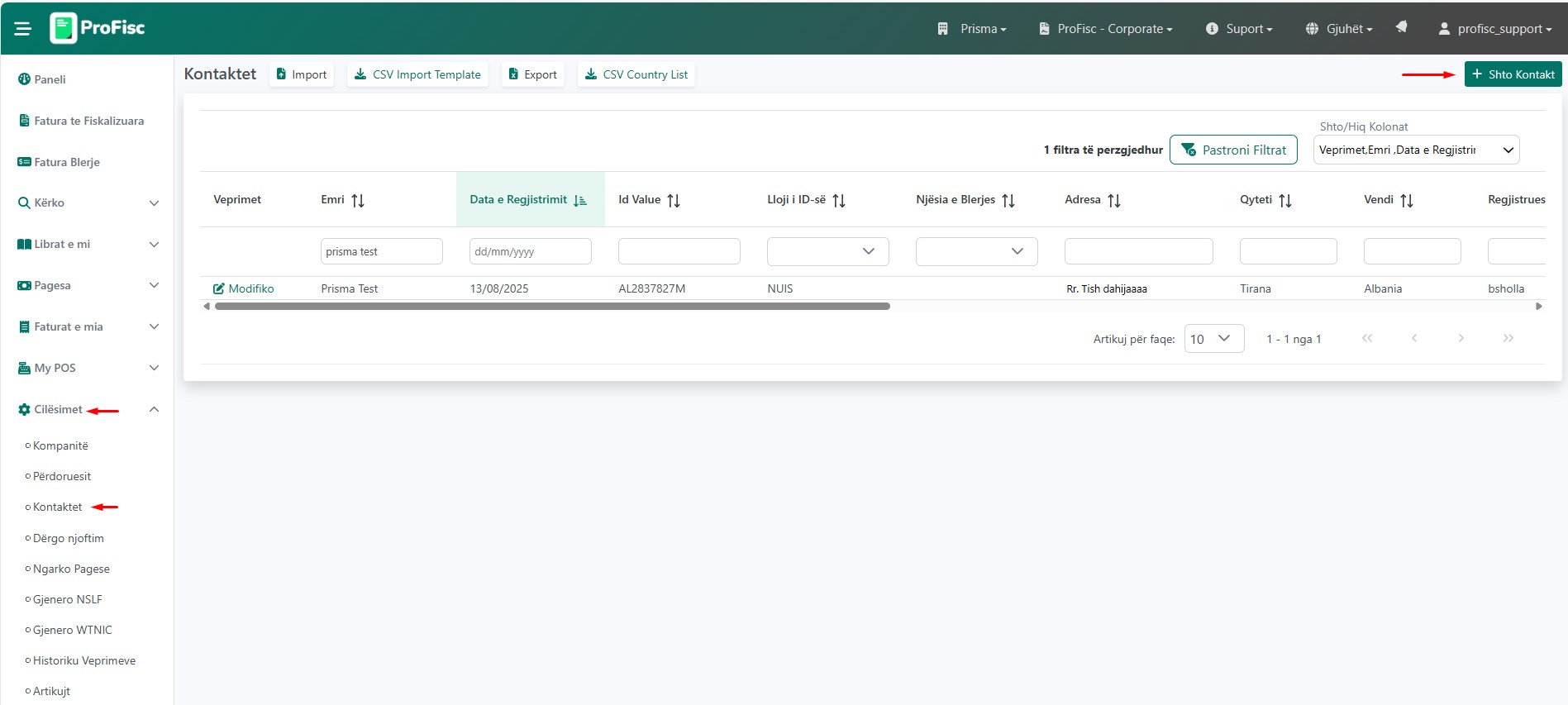
Task: Click the horizontal table scrollbar
Action: tap(552, 307)
